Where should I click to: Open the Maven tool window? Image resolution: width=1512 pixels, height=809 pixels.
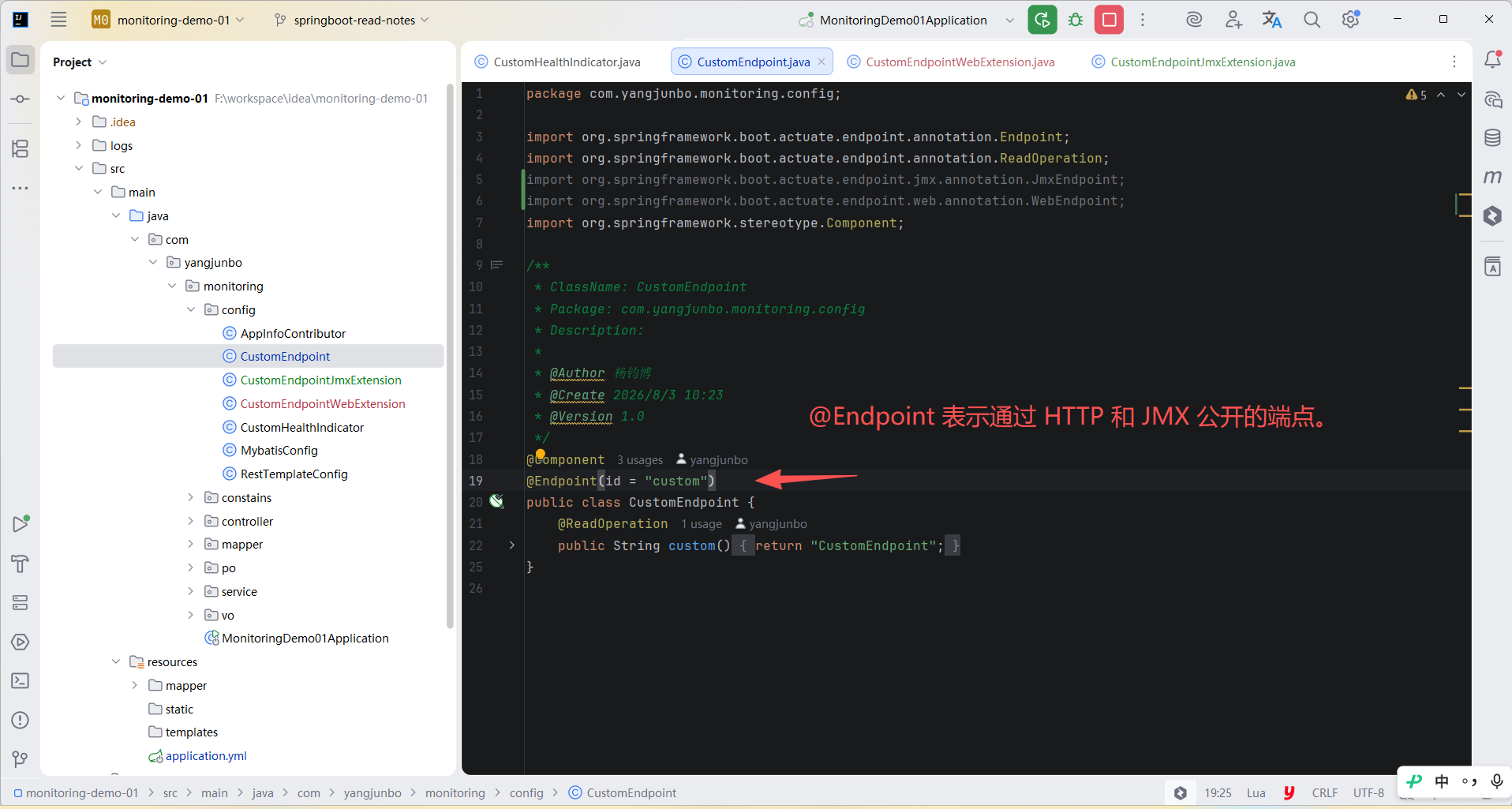click(x=1492, y=177)
